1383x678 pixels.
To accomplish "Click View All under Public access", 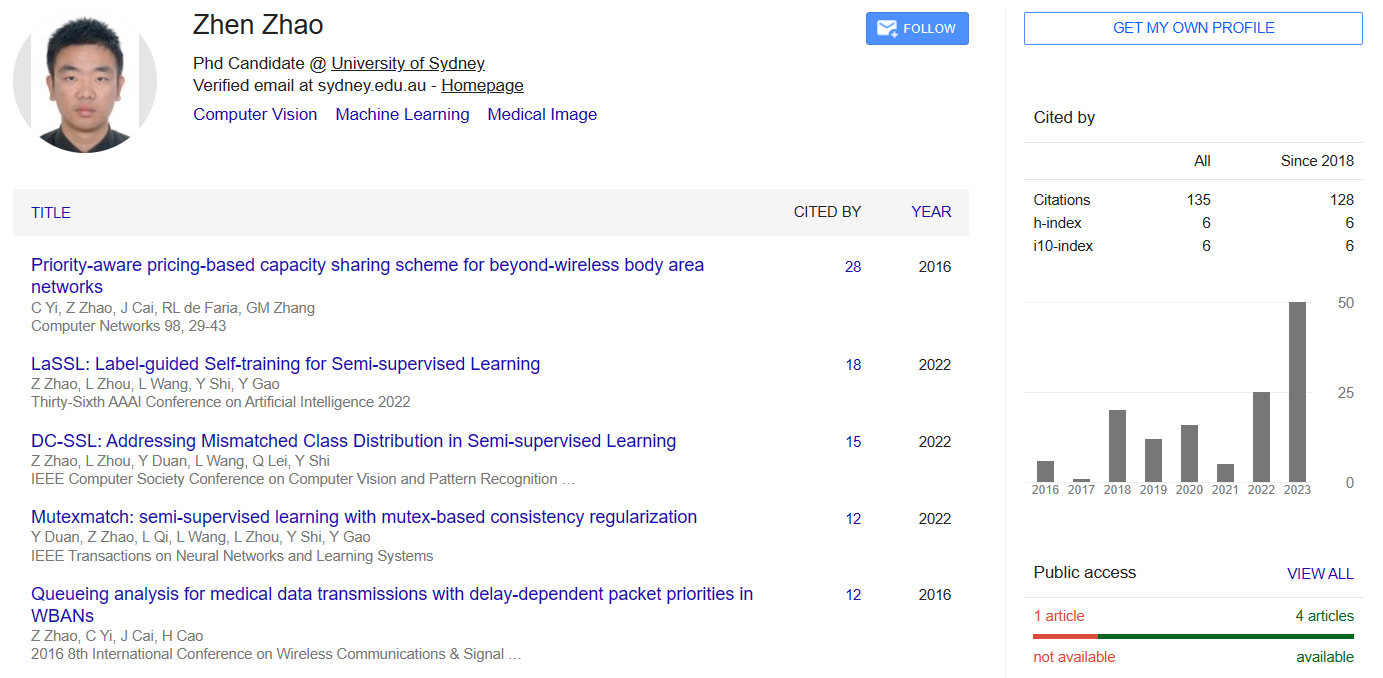I will tap(1320, 574).
